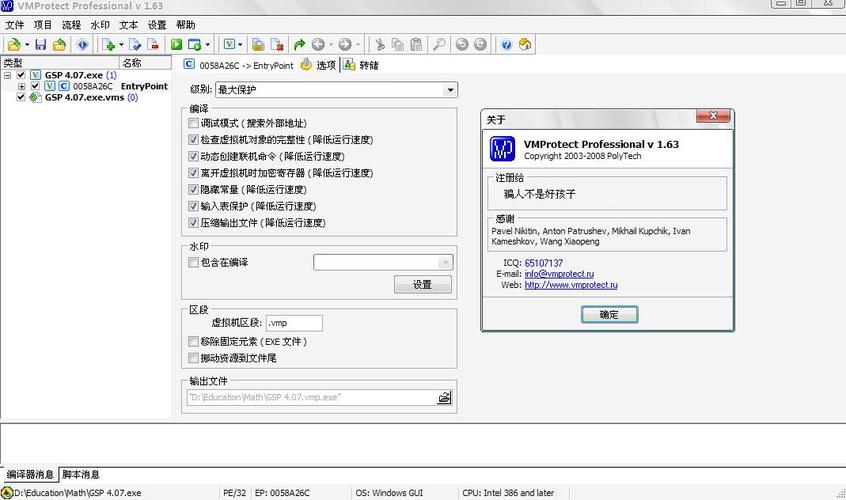Enable 移除固定元素 (EXE 文件) checkbox
846x500 pixels.
tap(193, 341)
